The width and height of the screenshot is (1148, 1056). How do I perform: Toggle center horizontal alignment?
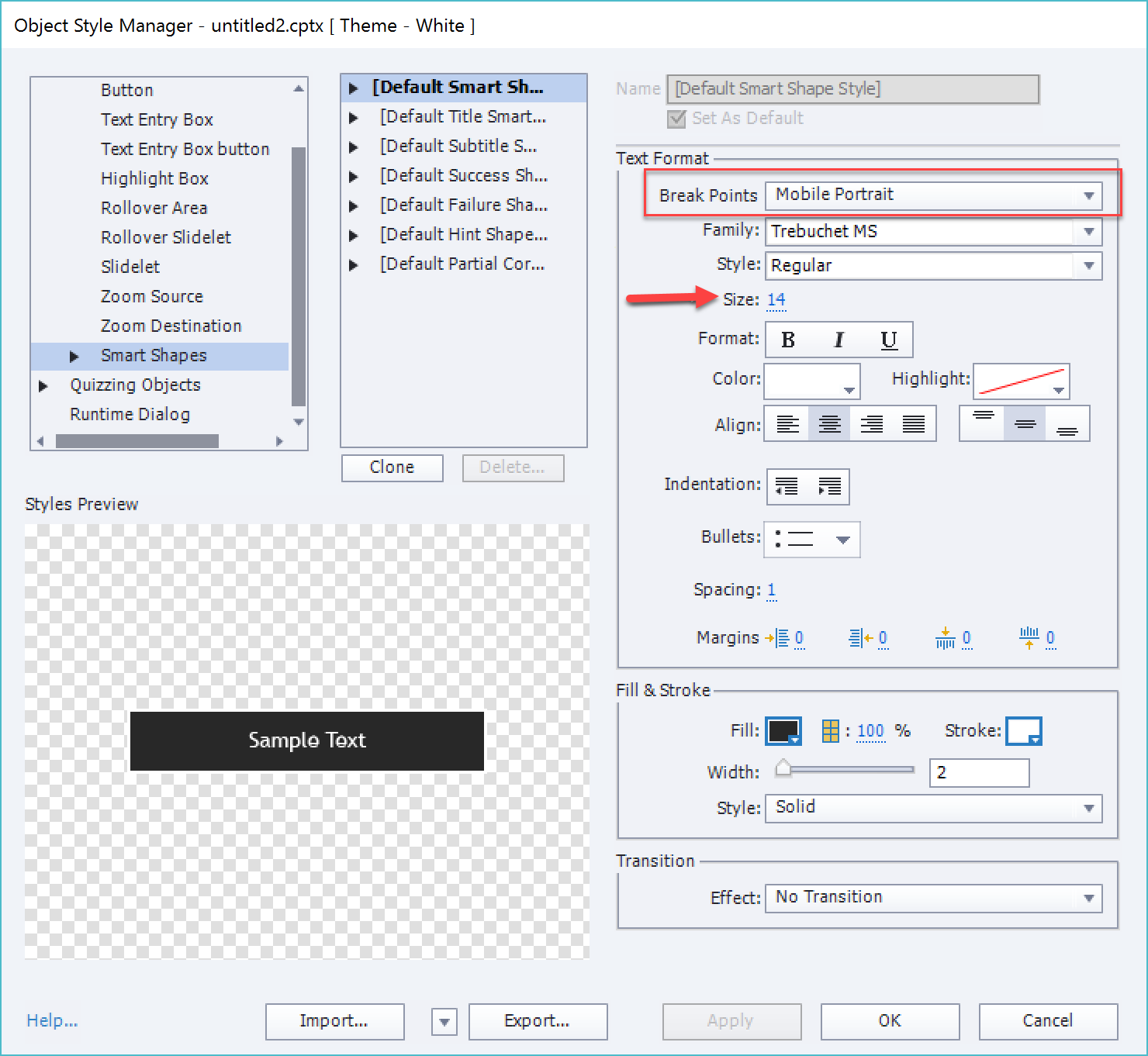point(828,424)
